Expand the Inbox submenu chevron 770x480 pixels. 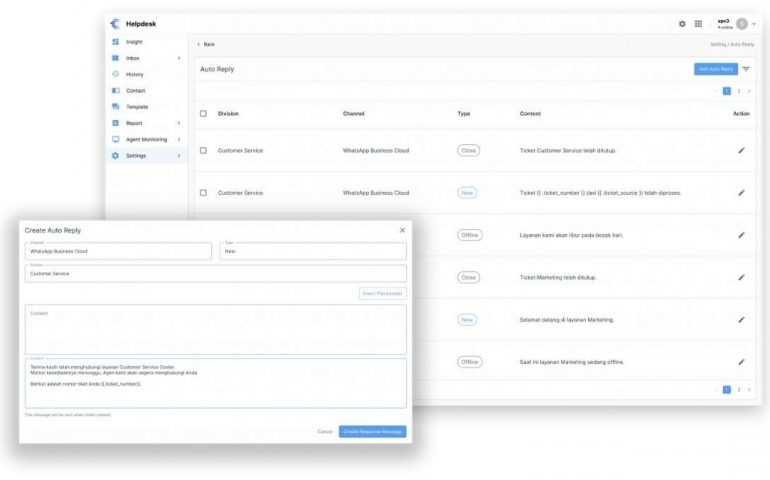point(179,58)
